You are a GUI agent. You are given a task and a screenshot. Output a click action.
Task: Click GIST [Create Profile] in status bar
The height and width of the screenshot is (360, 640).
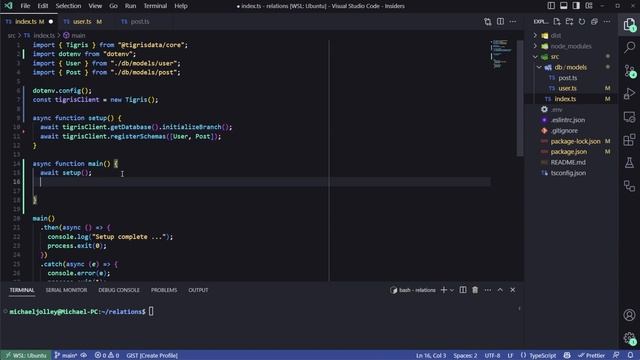point(152,355)
